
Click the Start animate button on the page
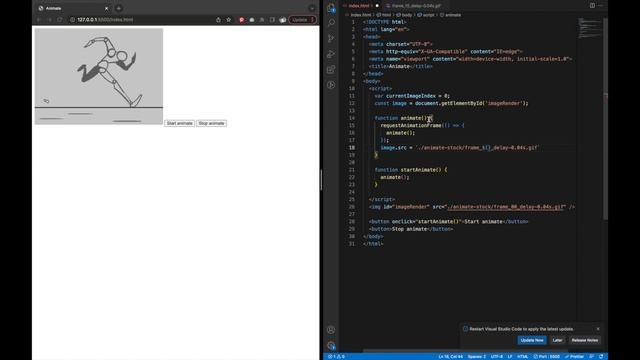point(179,123)
